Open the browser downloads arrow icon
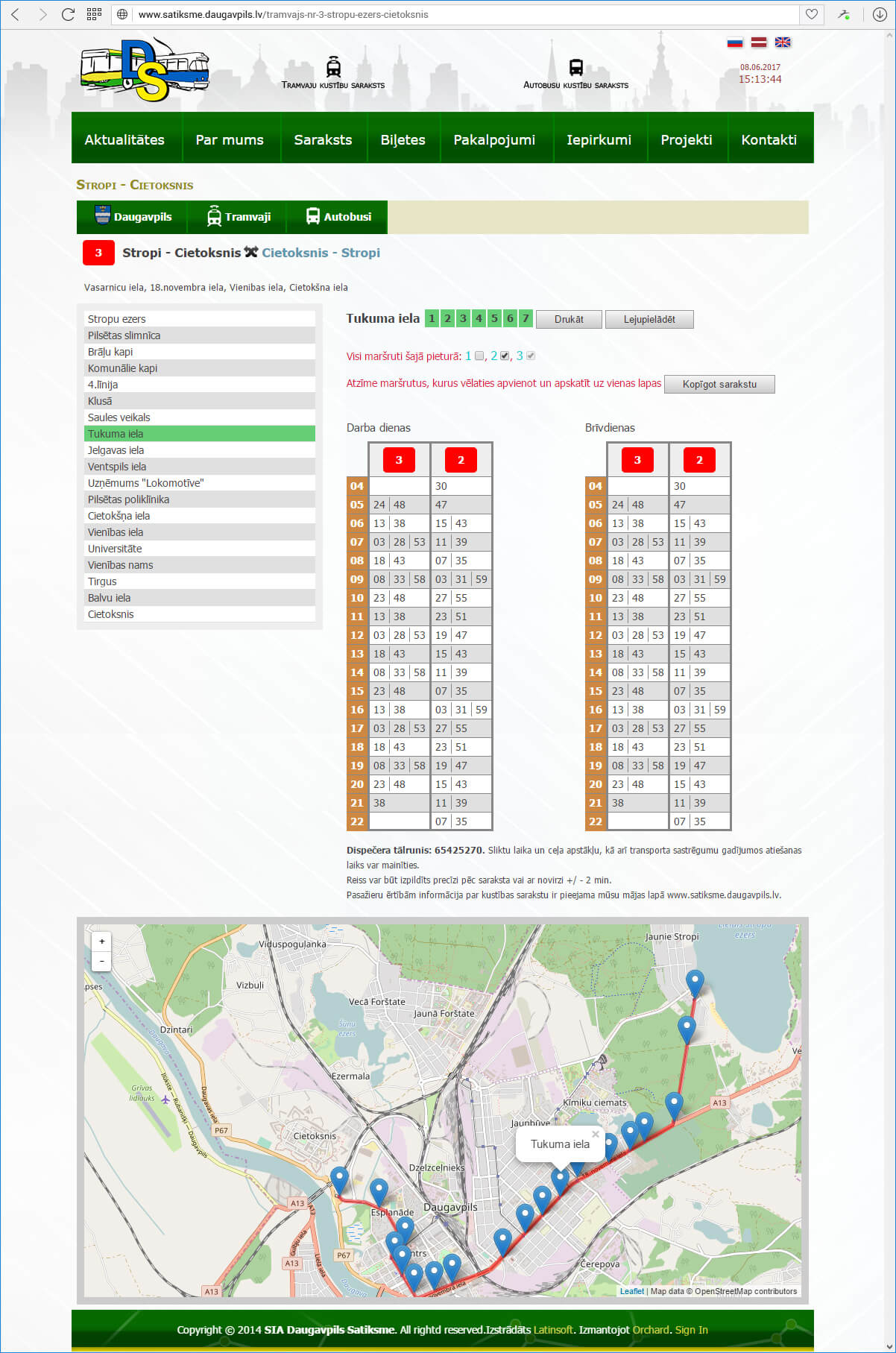 [x=880, y=14]
